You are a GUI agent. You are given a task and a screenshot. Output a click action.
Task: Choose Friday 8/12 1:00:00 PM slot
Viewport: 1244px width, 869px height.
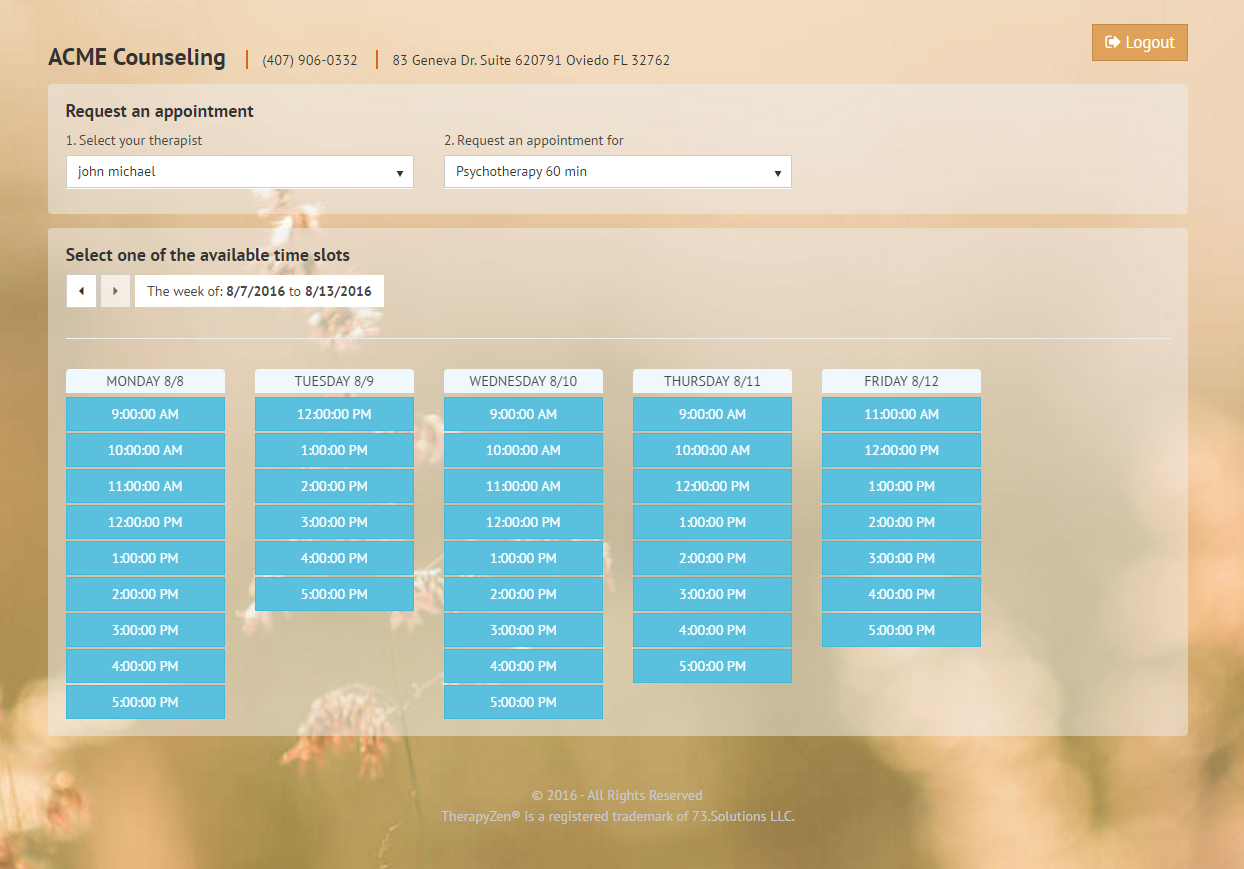tap(901, 486)
